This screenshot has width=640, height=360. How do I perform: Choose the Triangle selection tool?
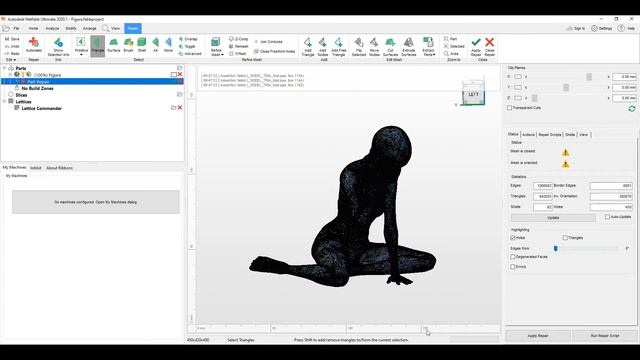[98, 45]
